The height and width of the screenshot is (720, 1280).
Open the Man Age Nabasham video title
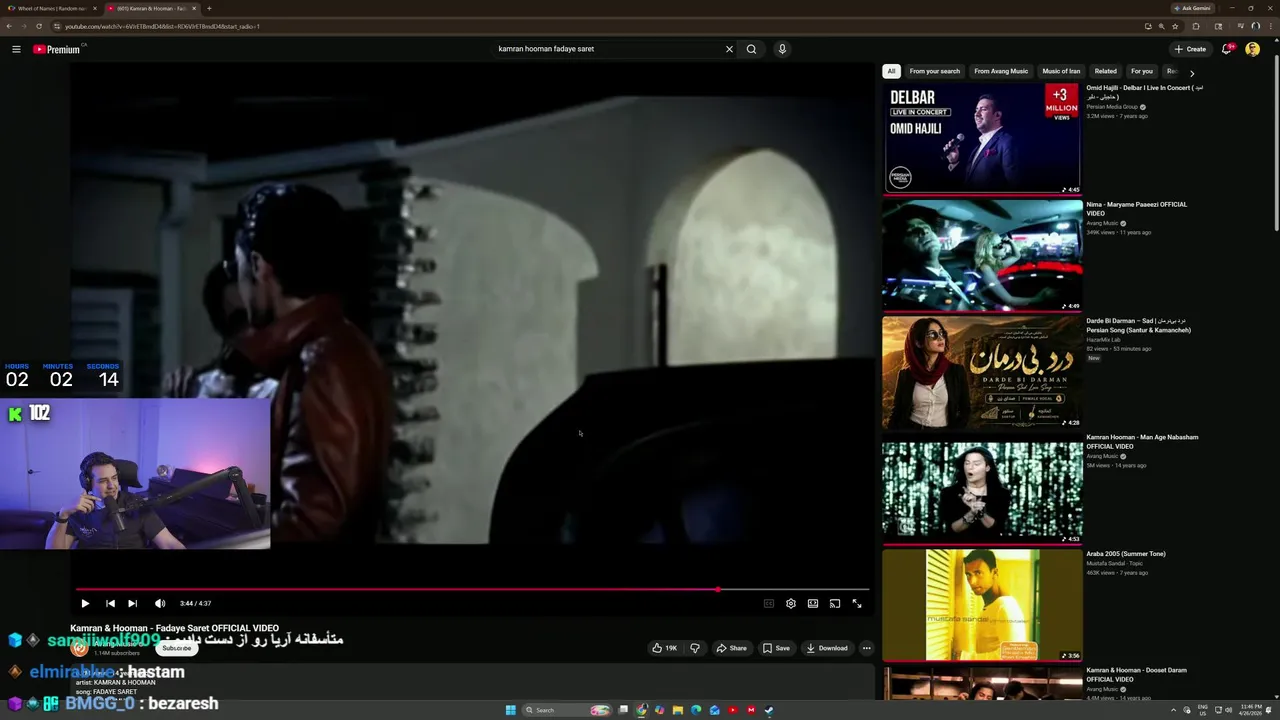pyautogui.click(x=1142, y=441)
